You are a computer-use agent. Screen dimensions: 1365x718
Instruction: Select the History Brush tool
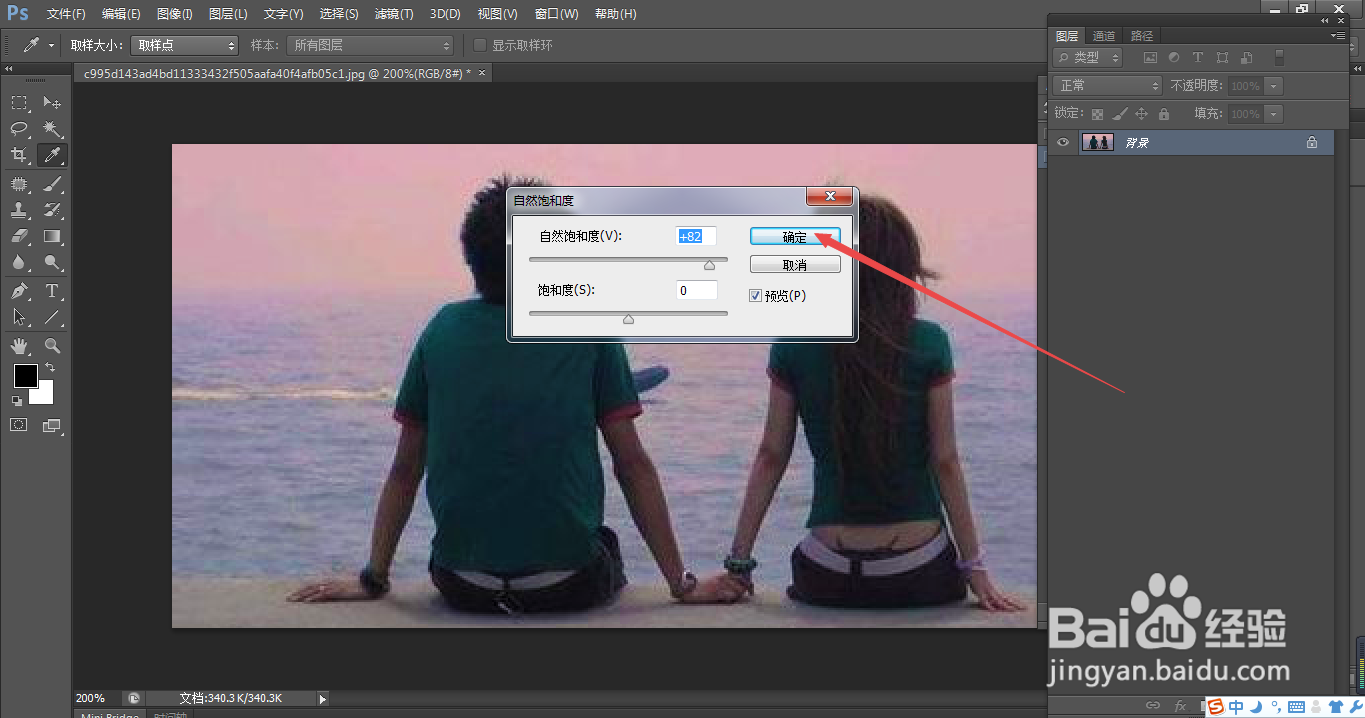pos(52,210)
